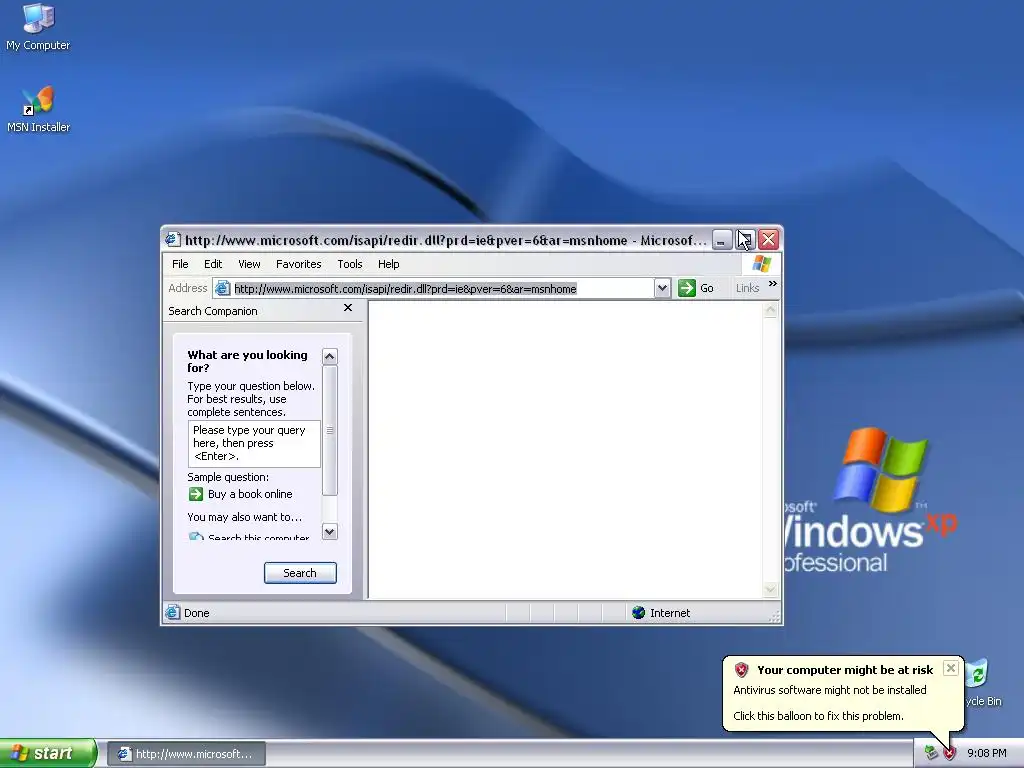Viewport: 1024px width, 768px height.
Task: Open the Favorites menu
Action: click(x=298, y=264)
